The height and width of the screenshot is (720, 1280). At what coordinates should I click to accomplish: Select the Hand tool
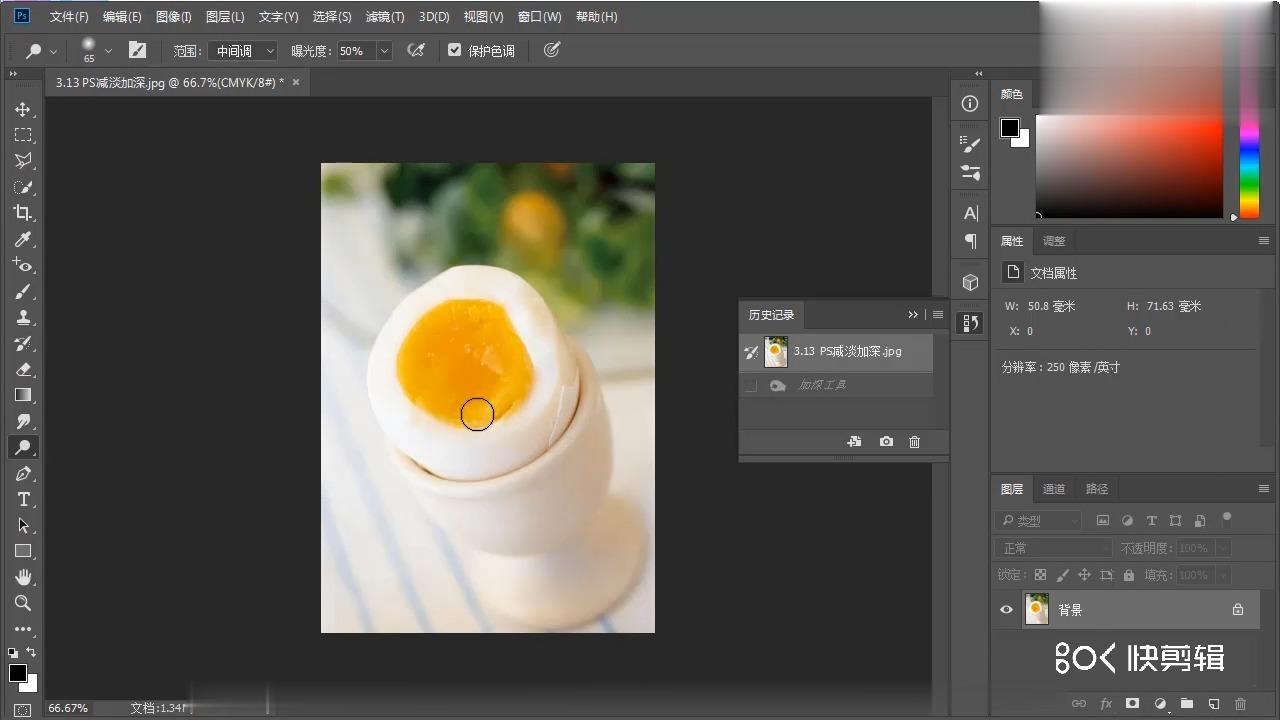23,577
